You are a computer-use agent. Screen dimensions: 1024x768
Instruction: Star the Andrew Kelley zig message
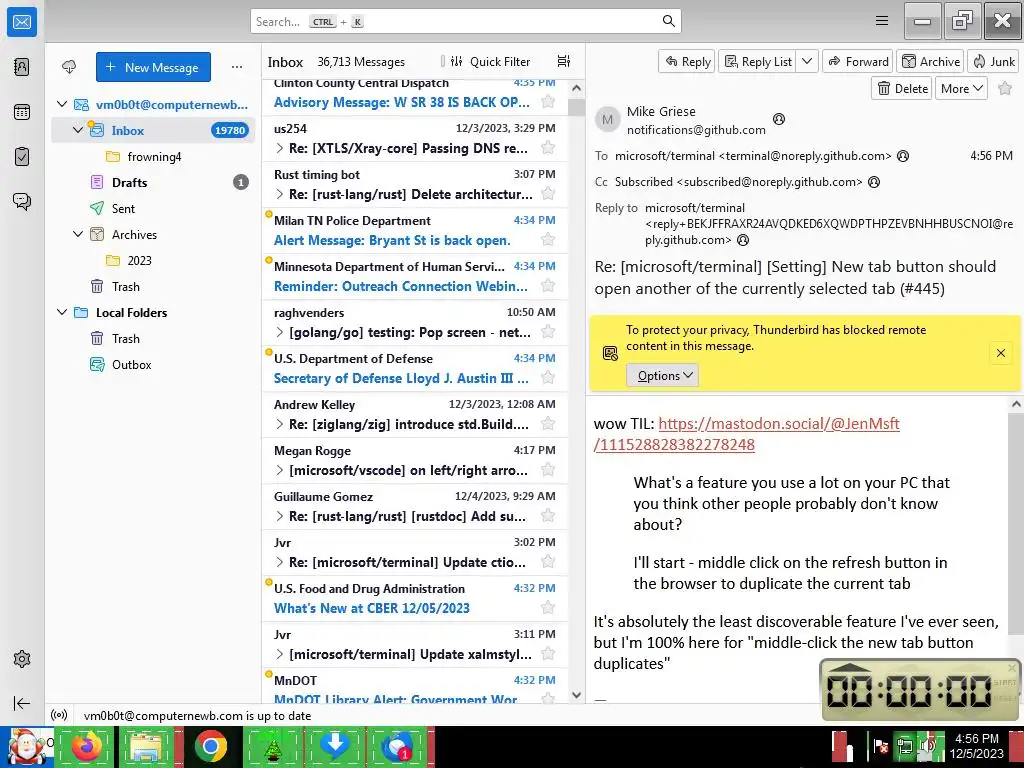[549, 424]
